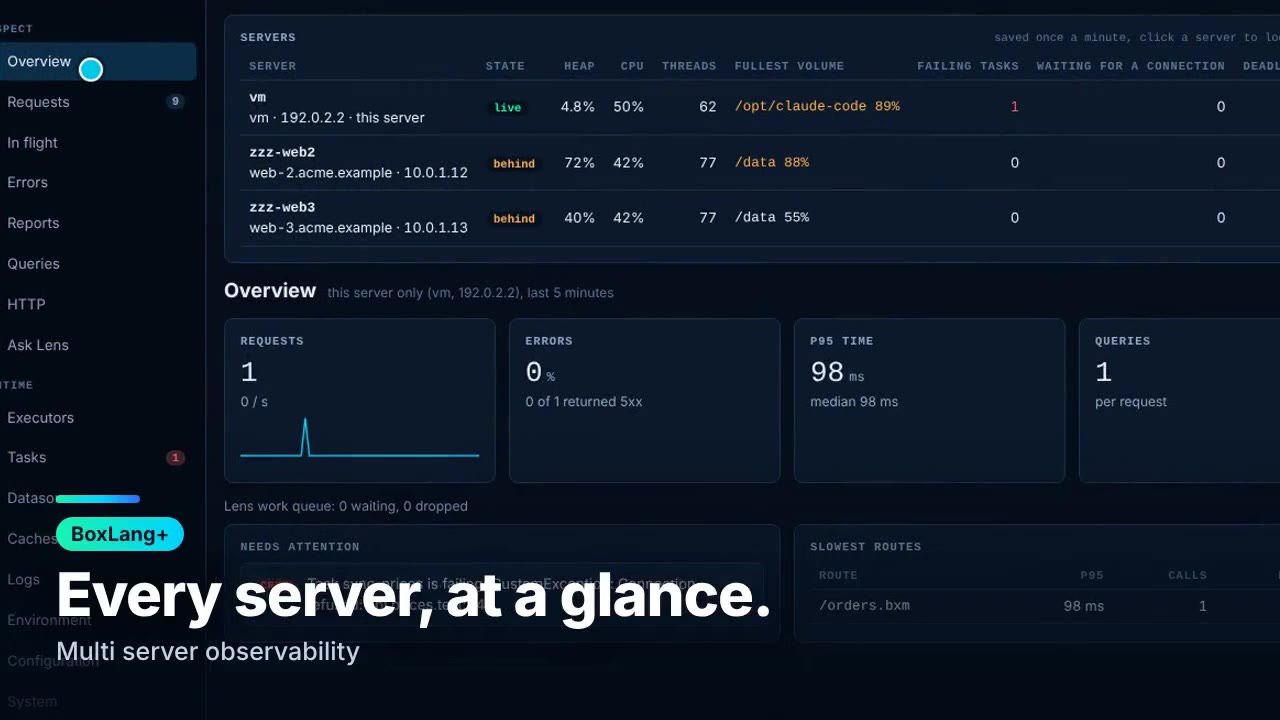Open Reports from the sidebar
This screenshot has width=1280, height=720.
(x=33, y=223)
